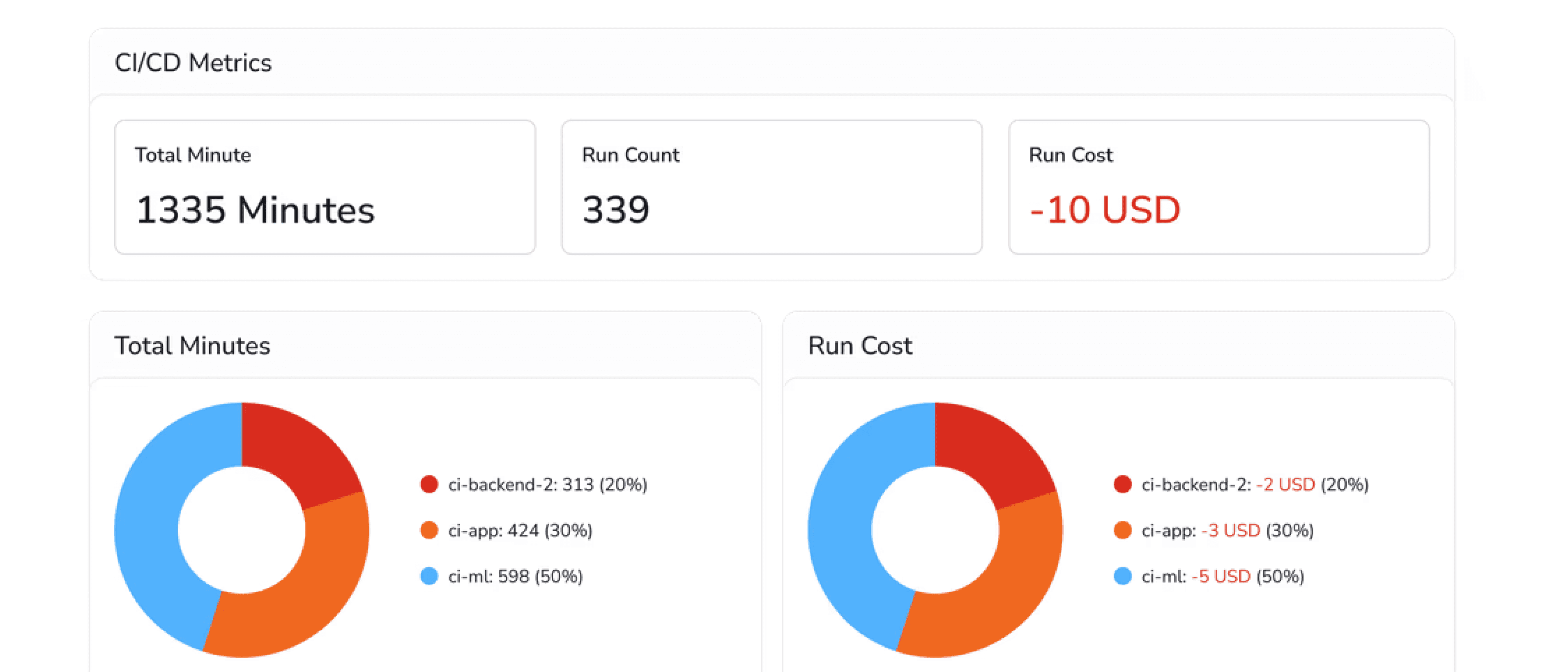This screenshot has height=672, width=1568.
Task: Click the 'ci-app: 424 (30%)' legend label
Action: (x=520, y=530)
